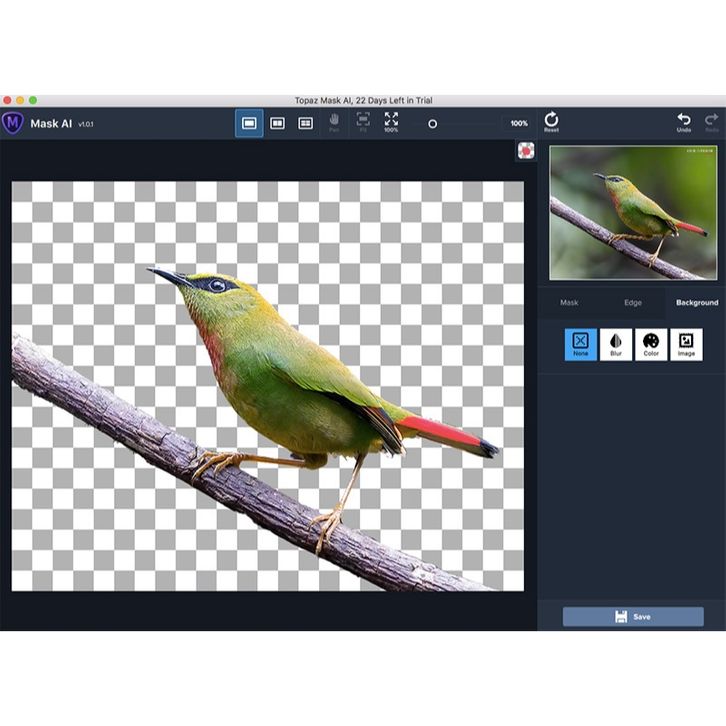This screenshot has height=726, width=726.
Task: Click the Redo arrow
Action: (x=711, y=122)
